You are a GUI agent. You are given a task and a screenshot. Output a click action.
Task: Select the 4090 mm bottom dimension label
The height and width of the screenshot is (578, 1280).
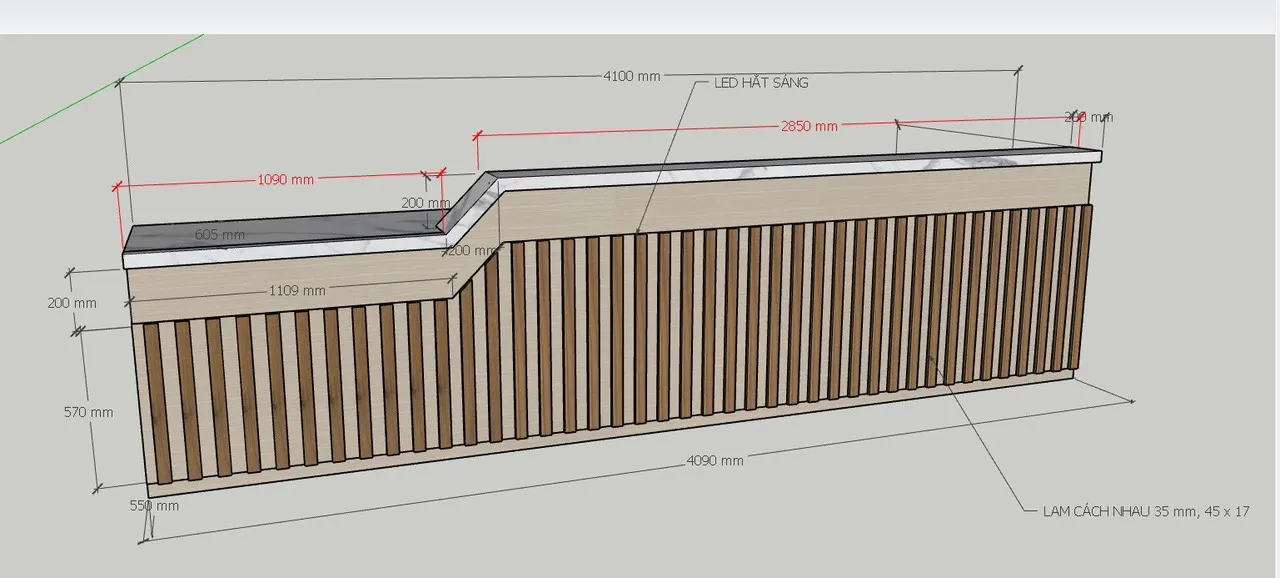[x=714, y=460]
